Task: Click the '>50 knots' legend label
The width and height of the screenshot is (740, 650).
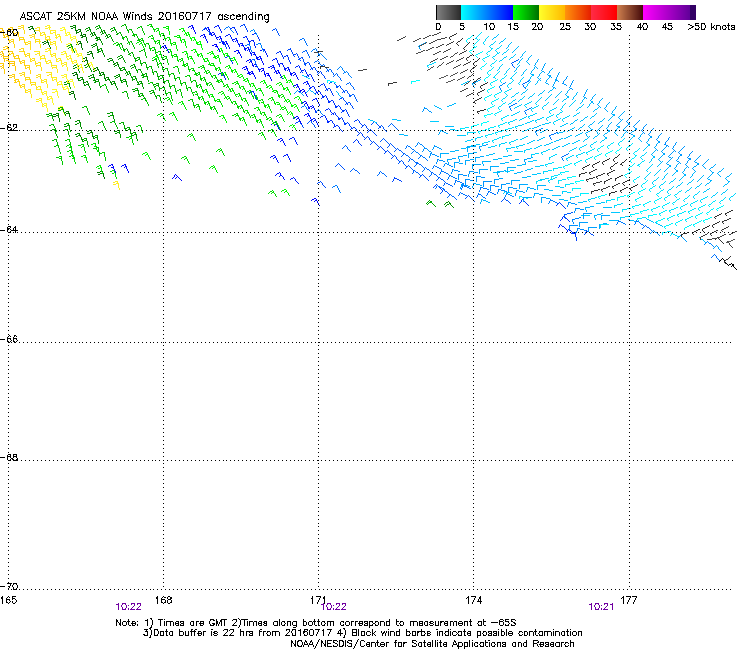Action: pos(711,27)
